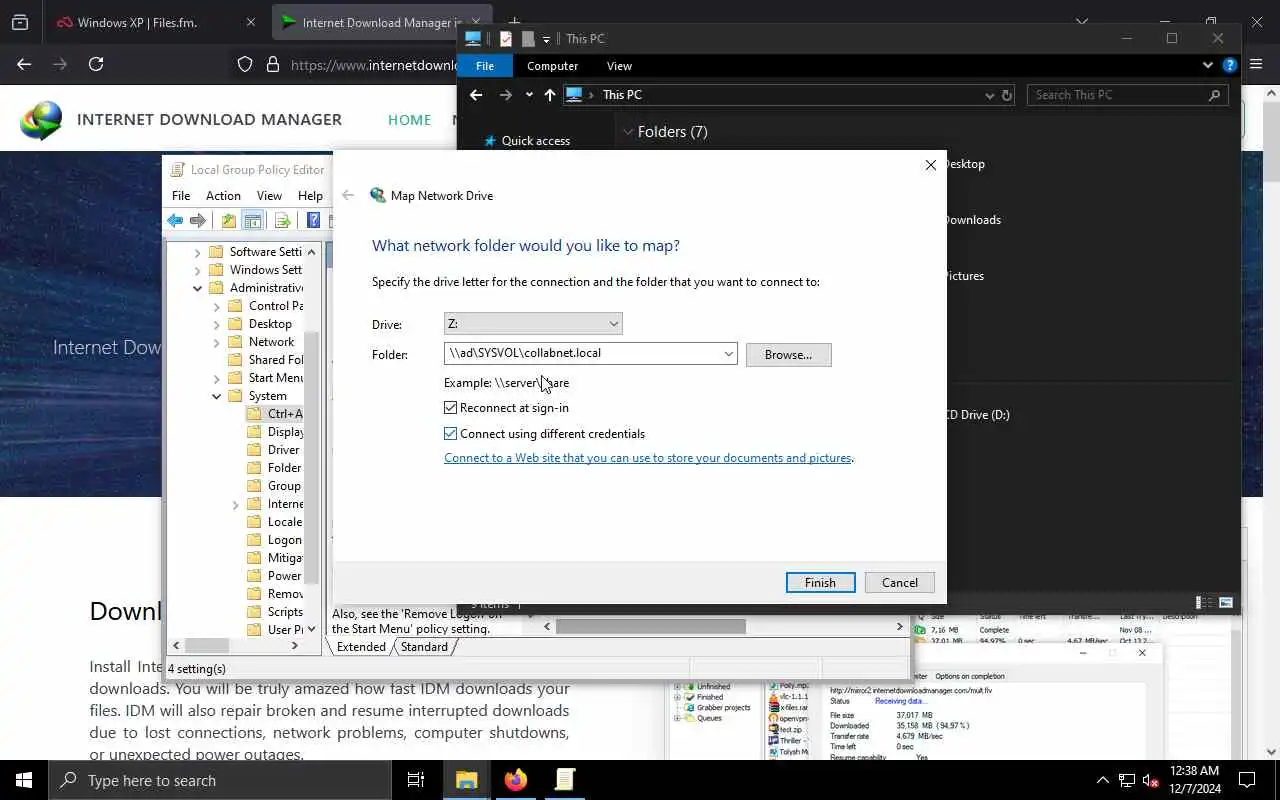Click Browse... button
The width and height of the screenshot is (1280, 800).
[788, 355]
